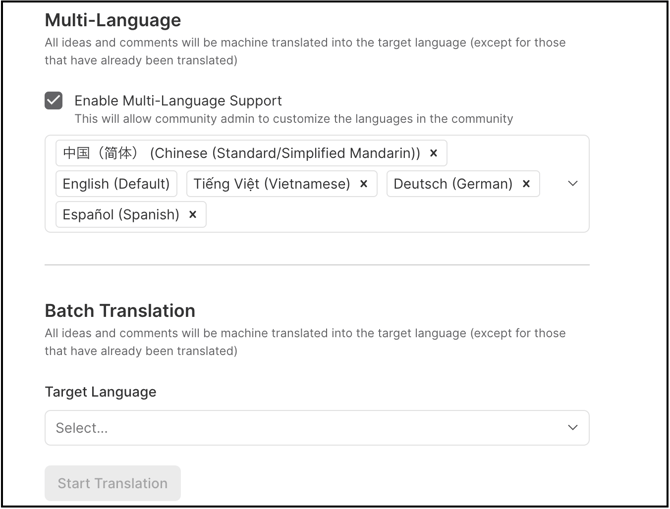Remove the Chinese (Simplified Mandarin) language tag
This screenshot has width=670, height=509.
point(433,153)
